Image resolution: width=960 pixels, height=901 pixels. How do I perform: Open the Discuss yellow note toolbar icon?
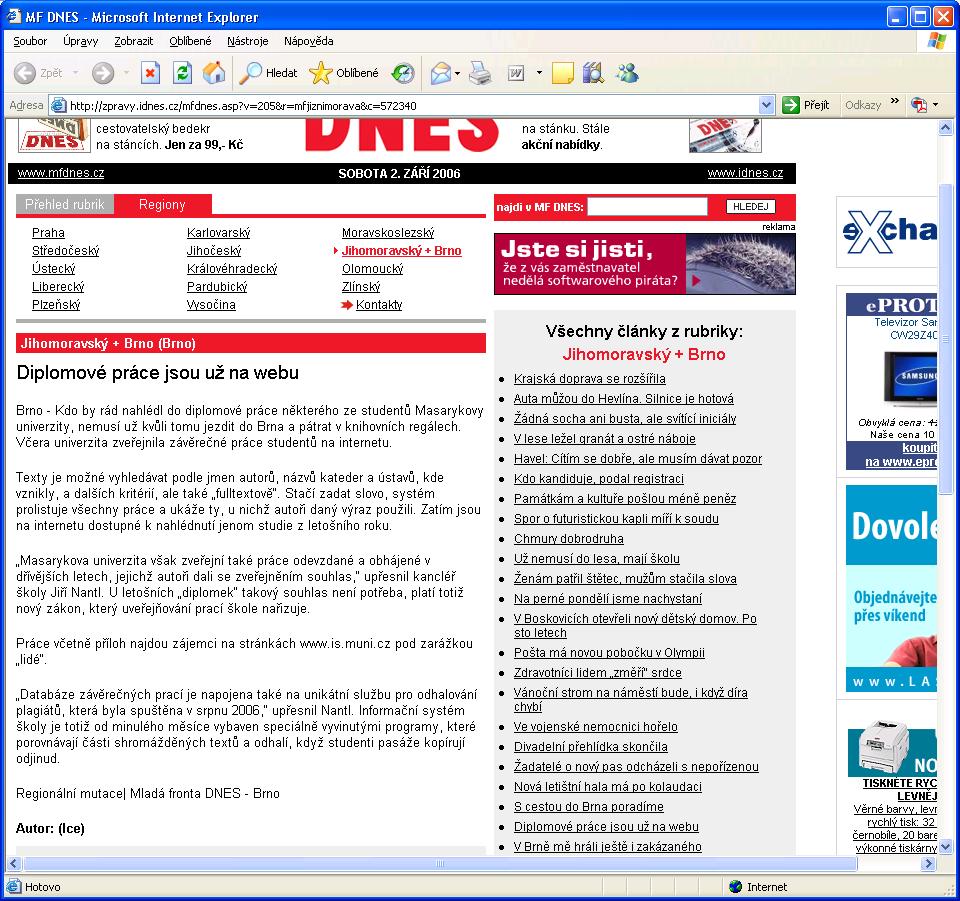pyautogui.click(x=562, y=73)
